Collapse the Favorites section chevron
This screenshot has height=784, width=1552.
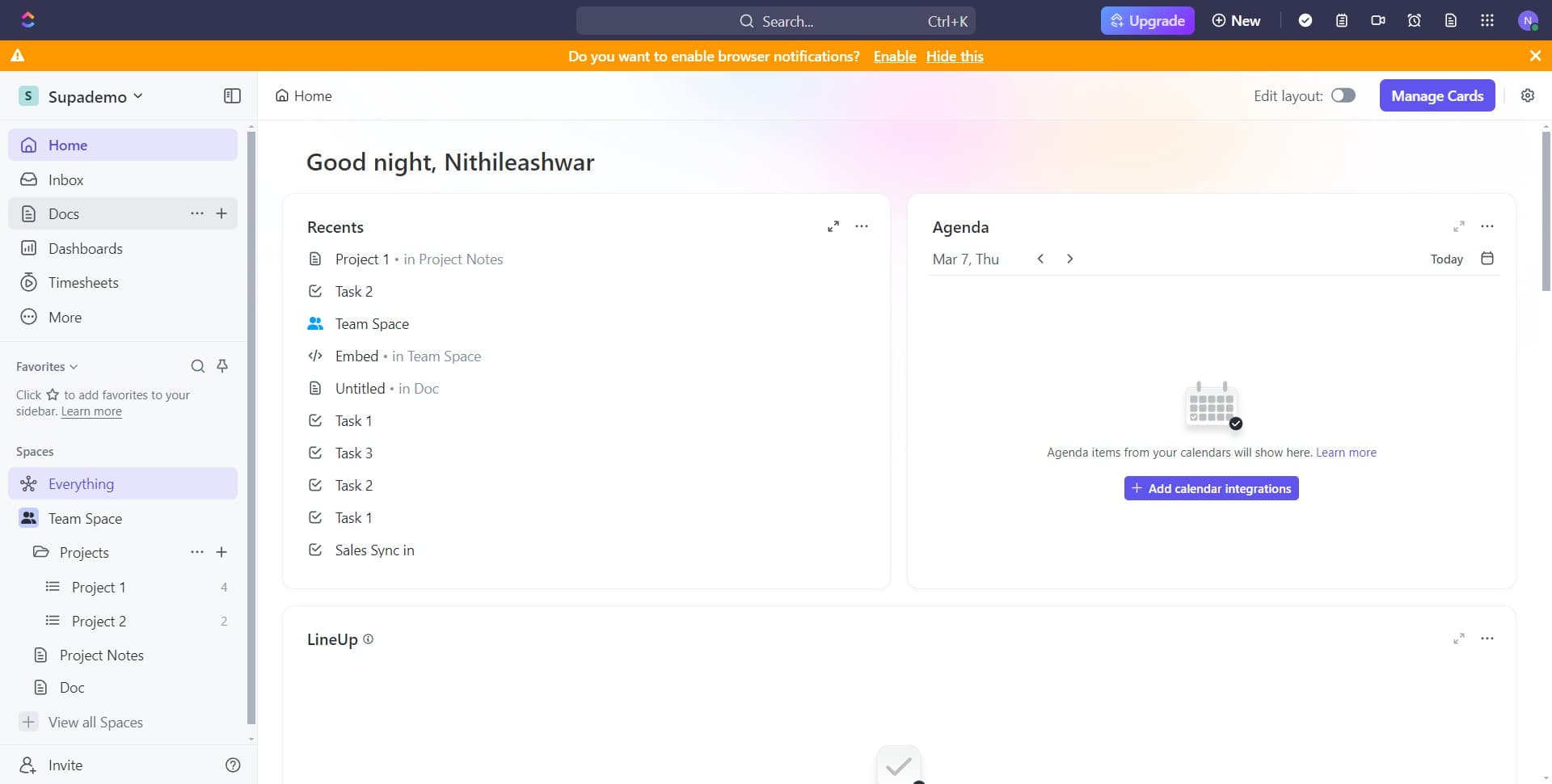click(x=74, y=366)
